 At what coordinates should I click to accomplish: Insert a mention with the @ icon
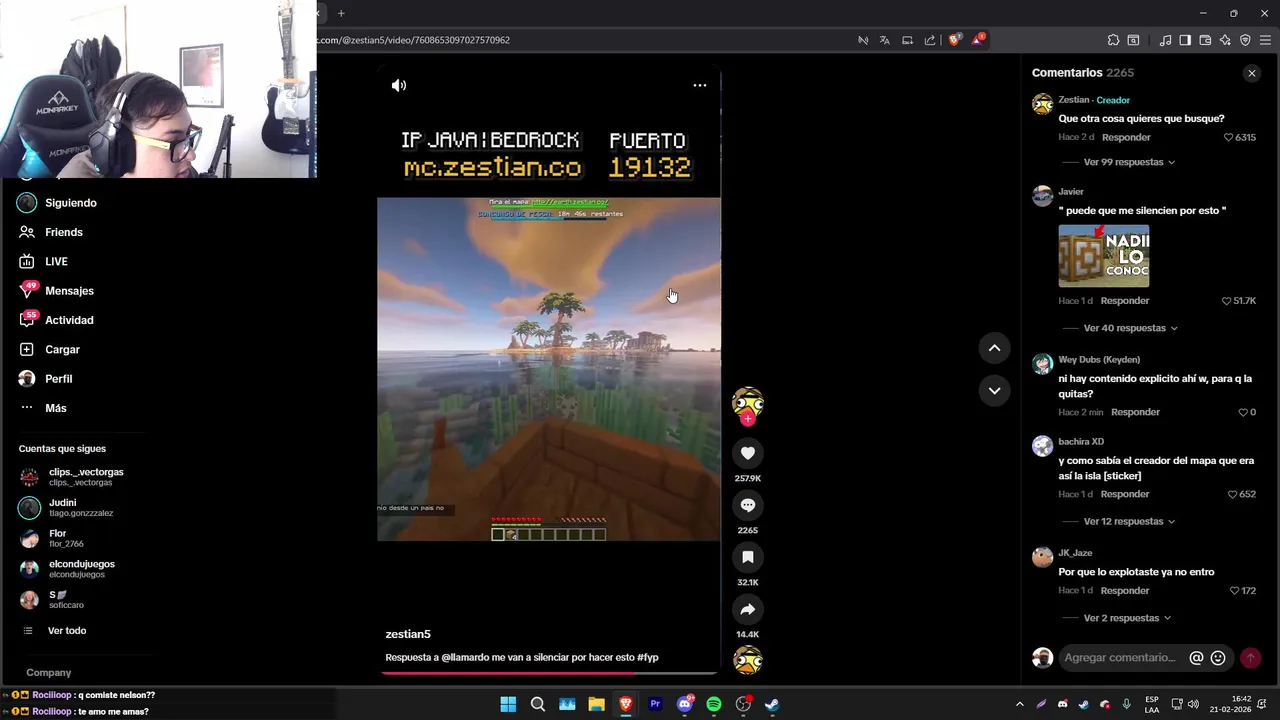1196,658
